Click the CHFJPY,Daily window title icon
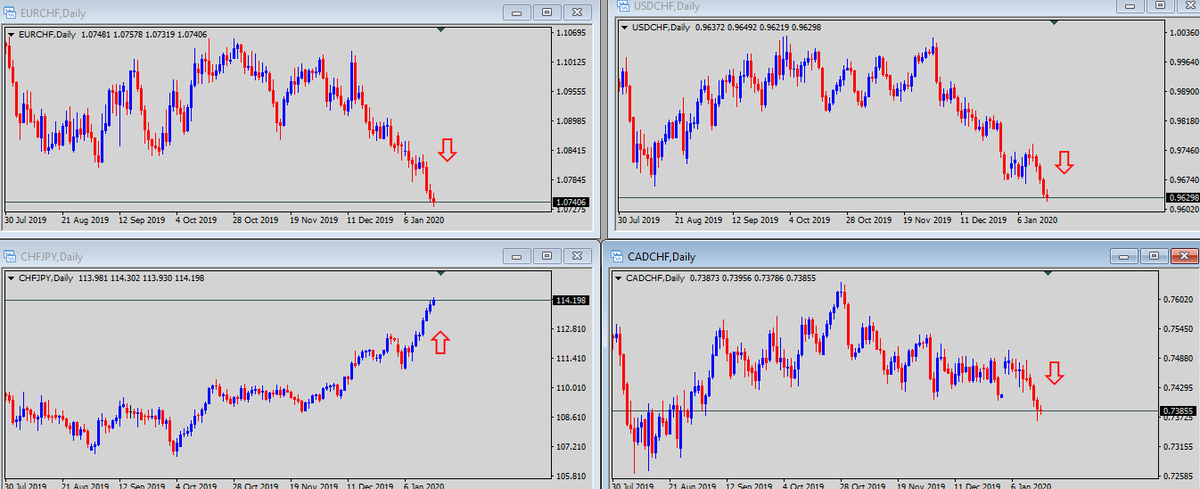 12,256
